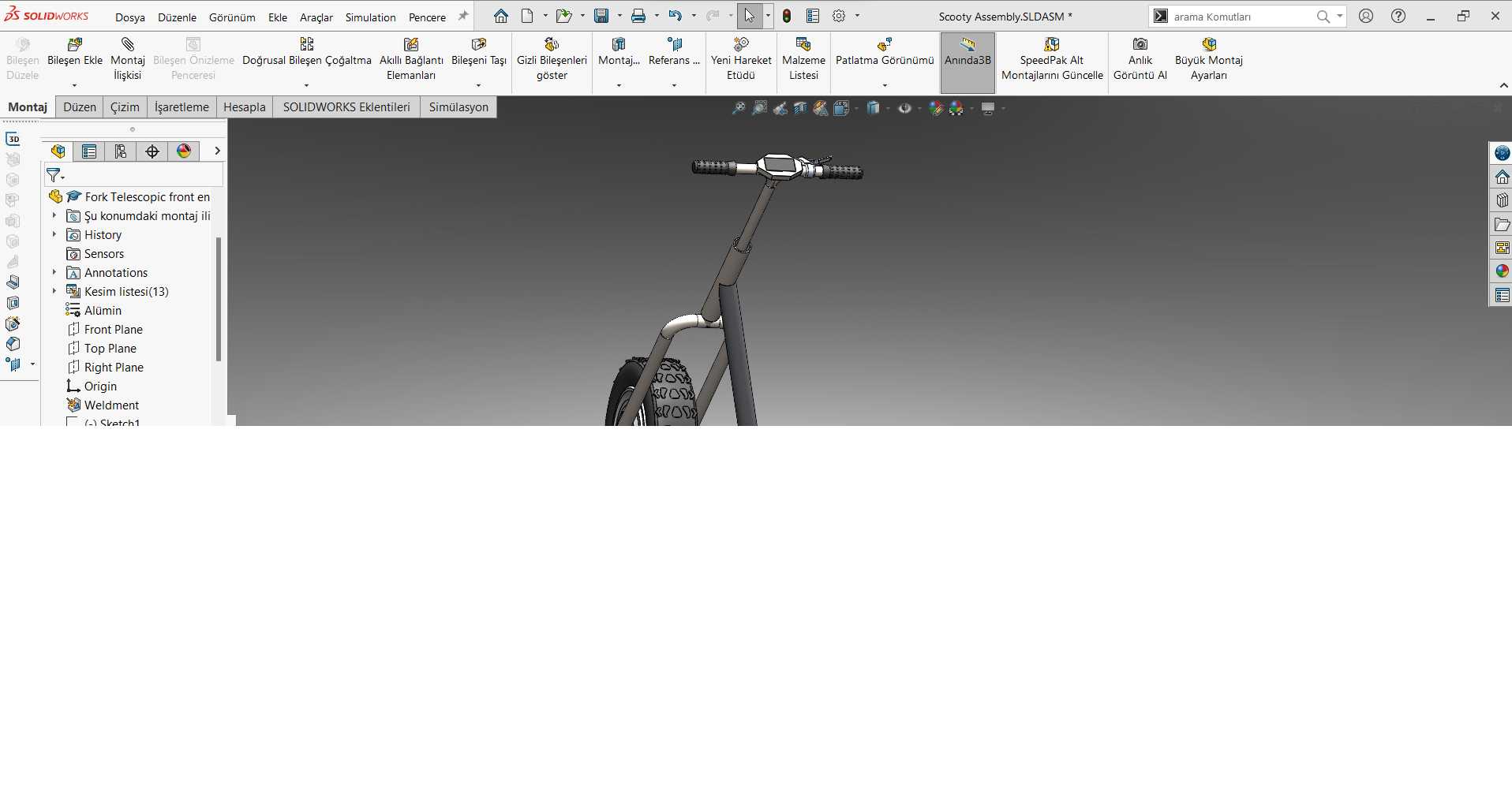Screen dimensions: 1512x803
Task: Expand the Şu konumdaki montaj ili folder
Action: 54,215
